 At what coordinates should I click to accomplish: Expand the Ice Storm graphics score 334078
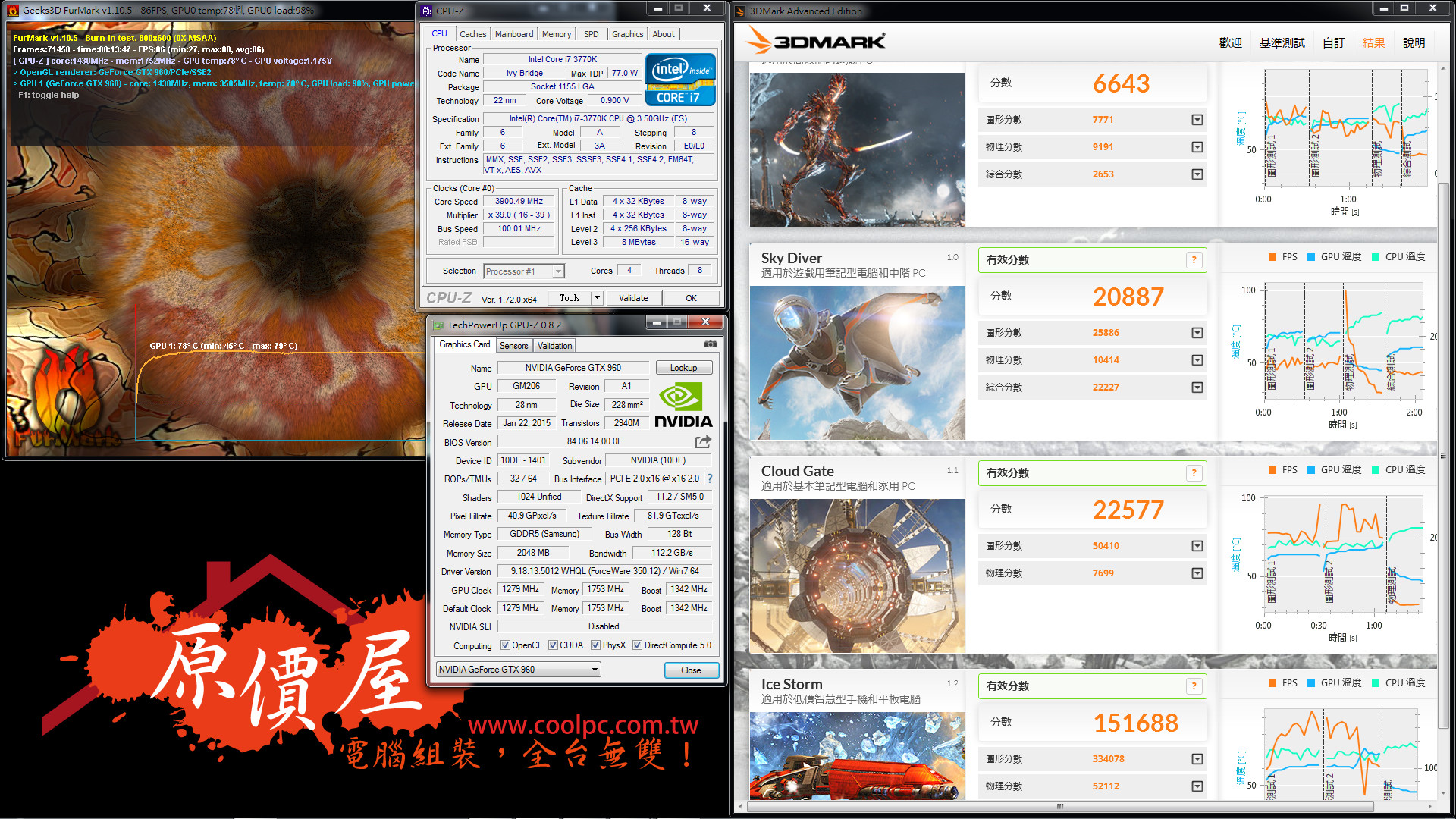pos(1197,759)
